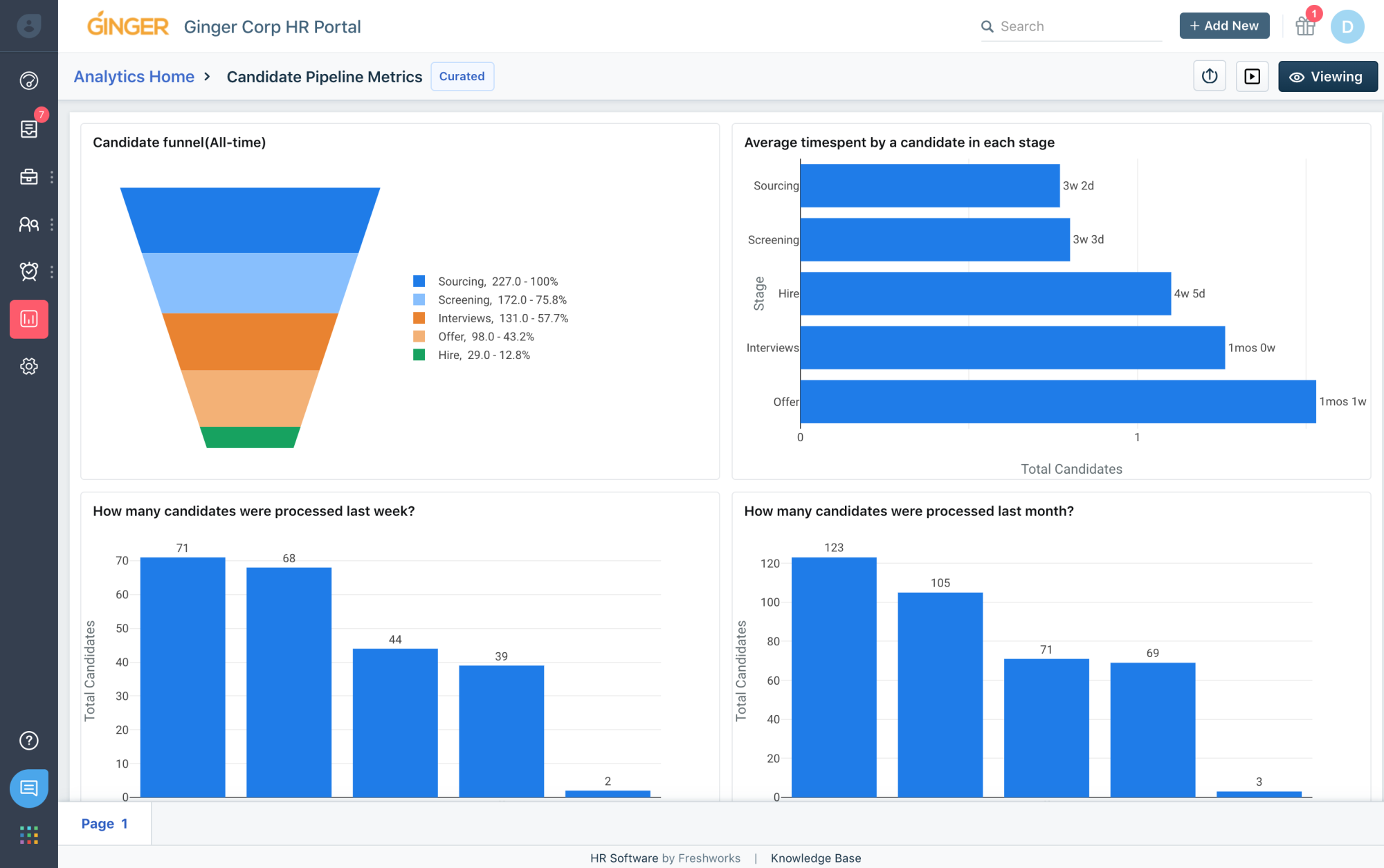1384x868 pixels.
Task: Open the candidates people-search icon in sidebar
Action: pyautogui.click(x=28, y=224)
